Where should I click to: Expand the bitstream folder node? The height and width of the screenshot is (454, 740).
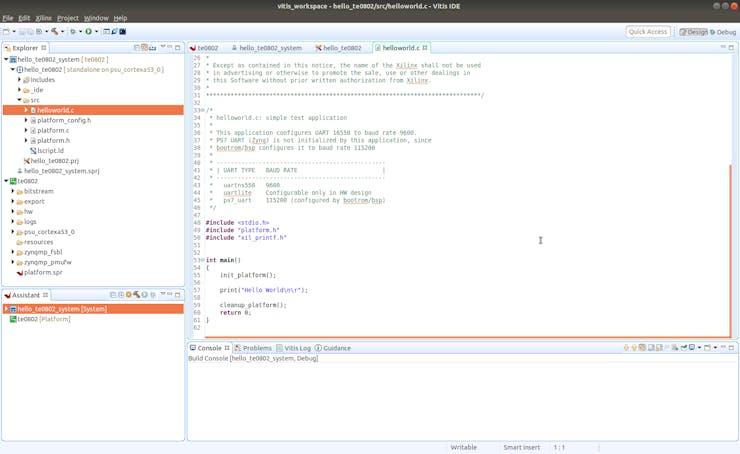(x=13, y=191)
